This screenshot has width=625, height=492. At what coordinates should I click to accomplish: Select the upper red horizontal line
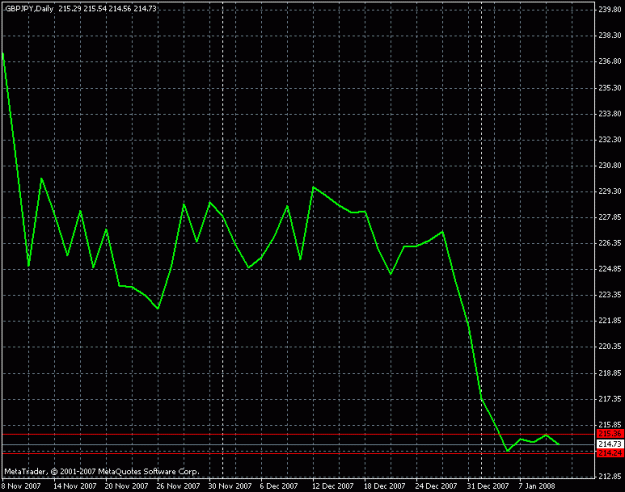(x=298, y=435)
